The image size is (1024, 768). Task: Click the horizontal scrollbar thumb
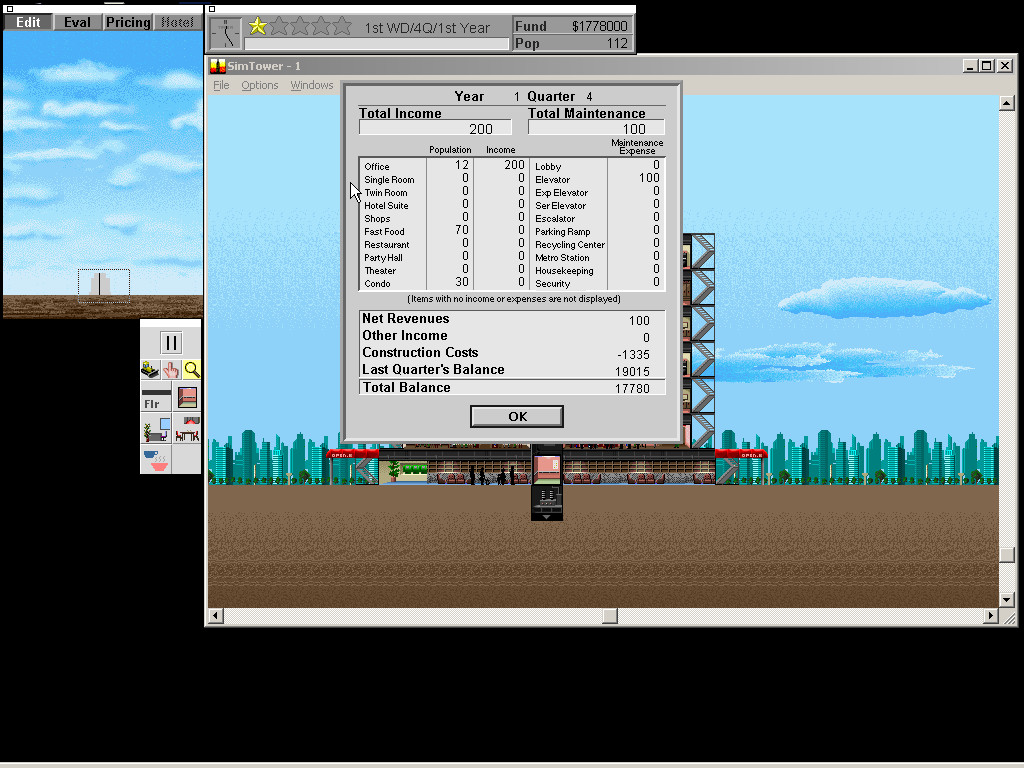point(610,616)
